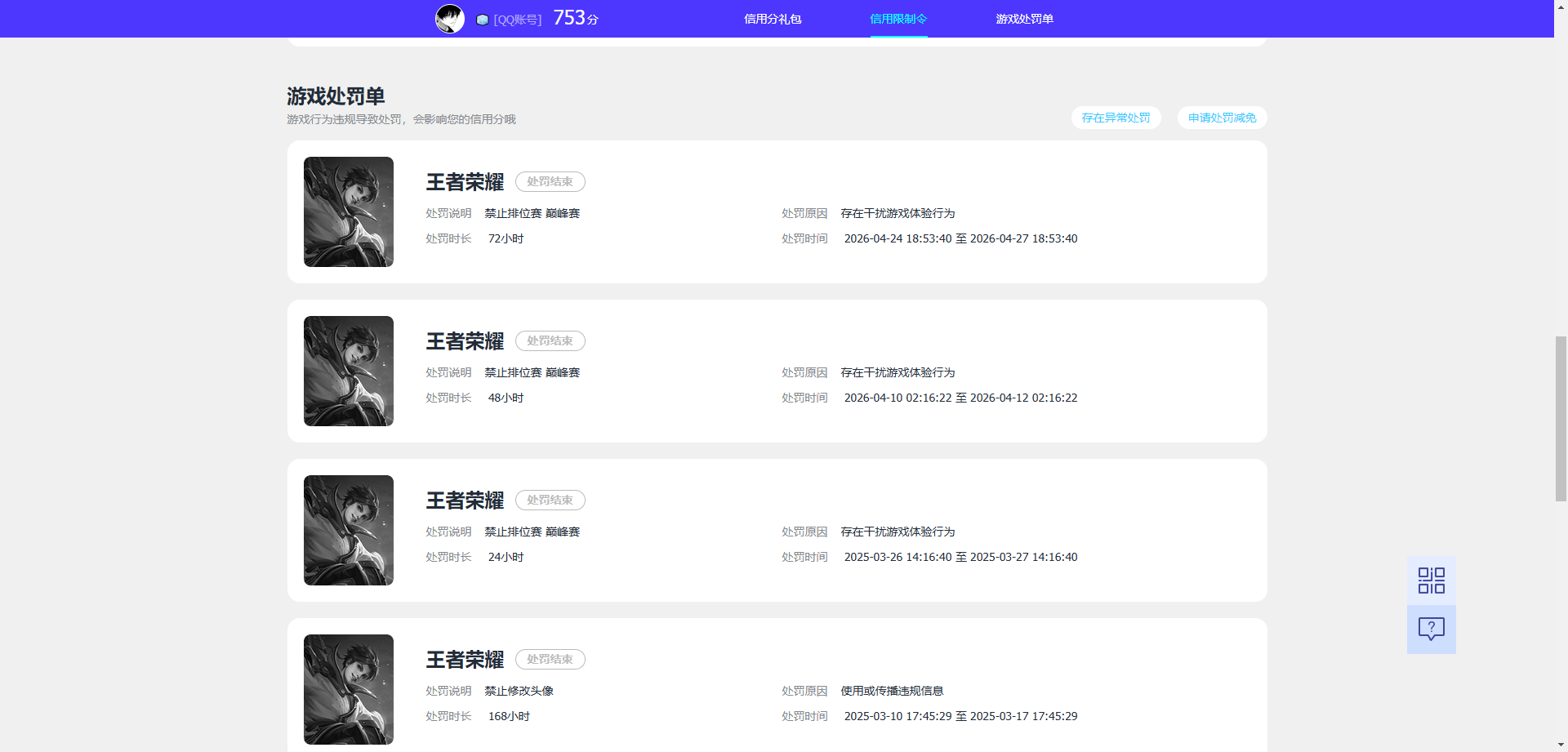The height and width of the screenshot is (752, 1568).
Task: Click the QQ account icon beside [QQ账号]
Action: [x=483, y=20]
